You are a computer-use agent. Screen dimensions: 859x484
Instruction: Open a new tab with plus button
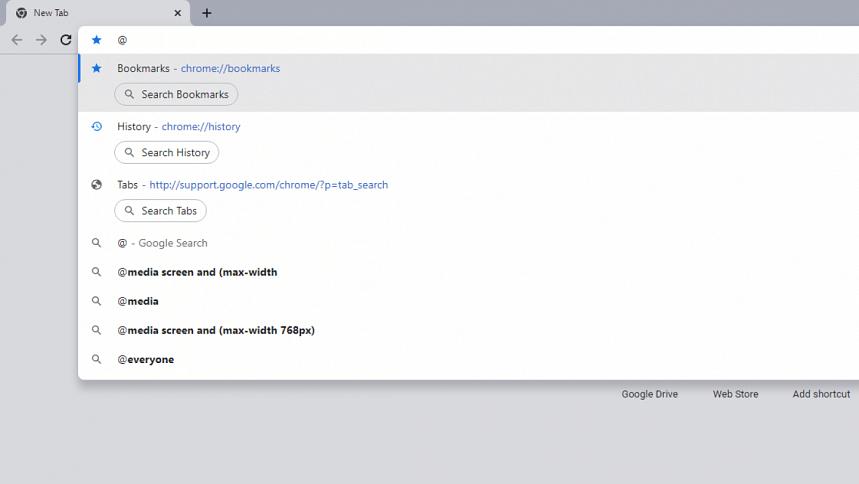pyautogui.click(x=207, y=13)
